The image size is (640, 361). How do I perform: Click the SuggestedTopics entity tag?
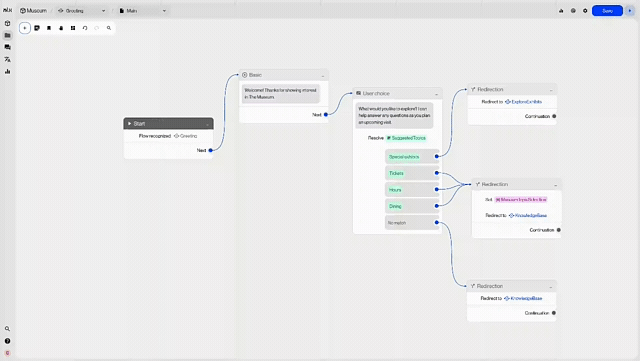click(406, 138)
